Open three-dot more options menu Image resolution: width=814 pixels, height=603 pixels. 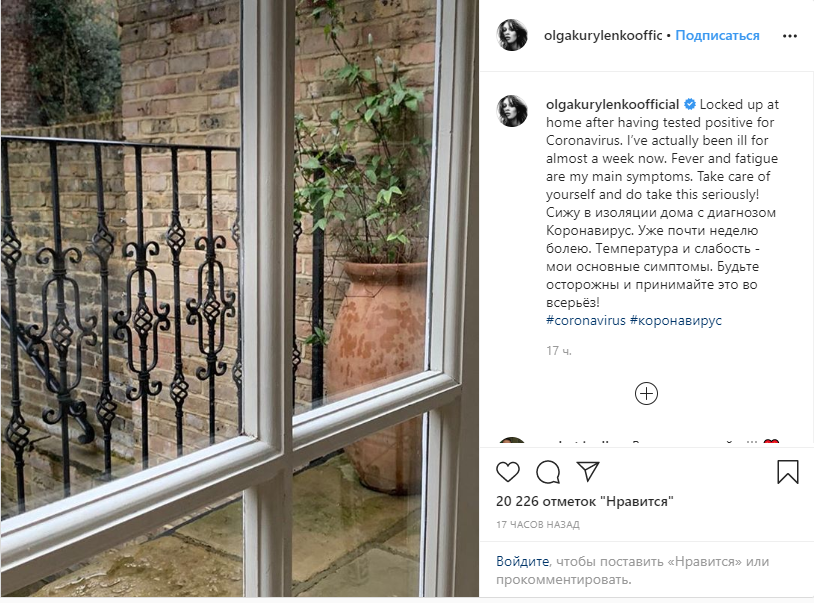(790, 36)
